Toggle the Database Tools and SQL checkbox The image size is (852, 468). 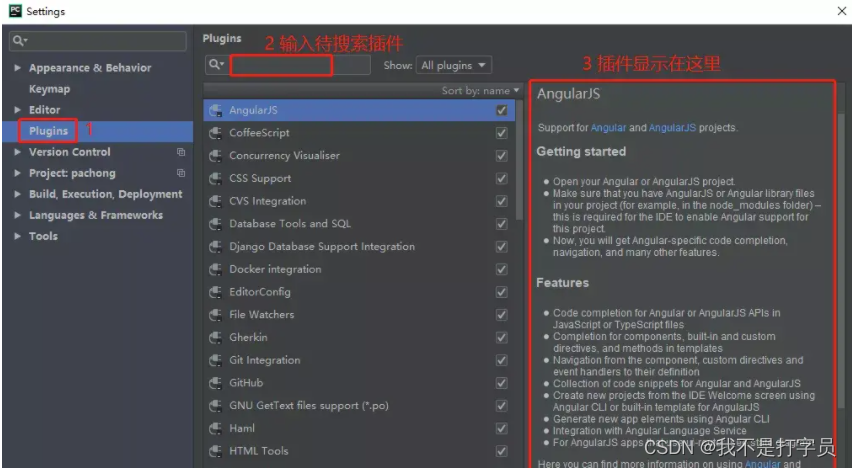coord(502,224)
